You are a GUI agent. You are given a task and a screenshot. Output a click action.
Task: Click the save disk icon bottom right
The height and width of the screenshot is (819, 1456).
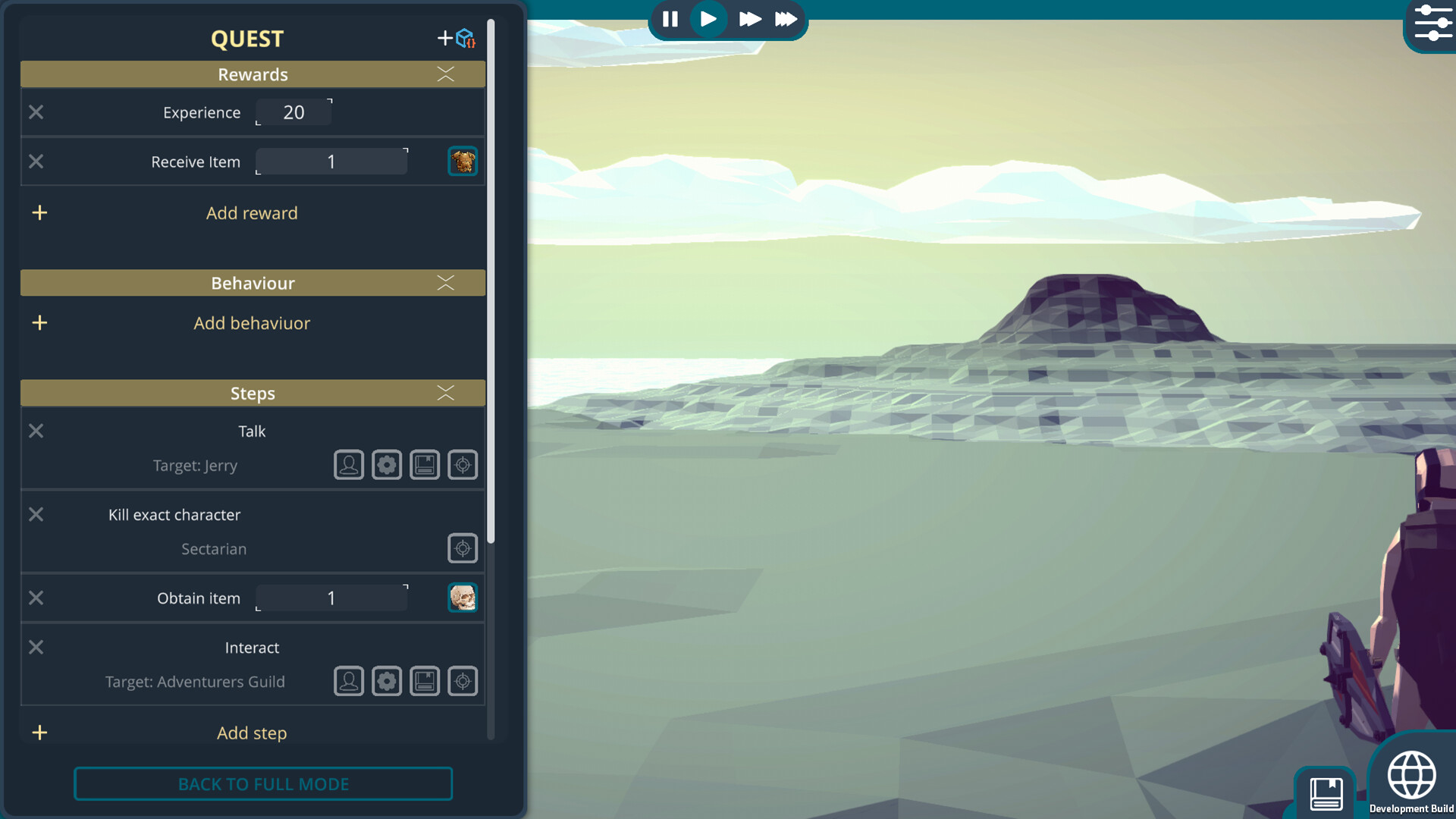(1326, 794)
